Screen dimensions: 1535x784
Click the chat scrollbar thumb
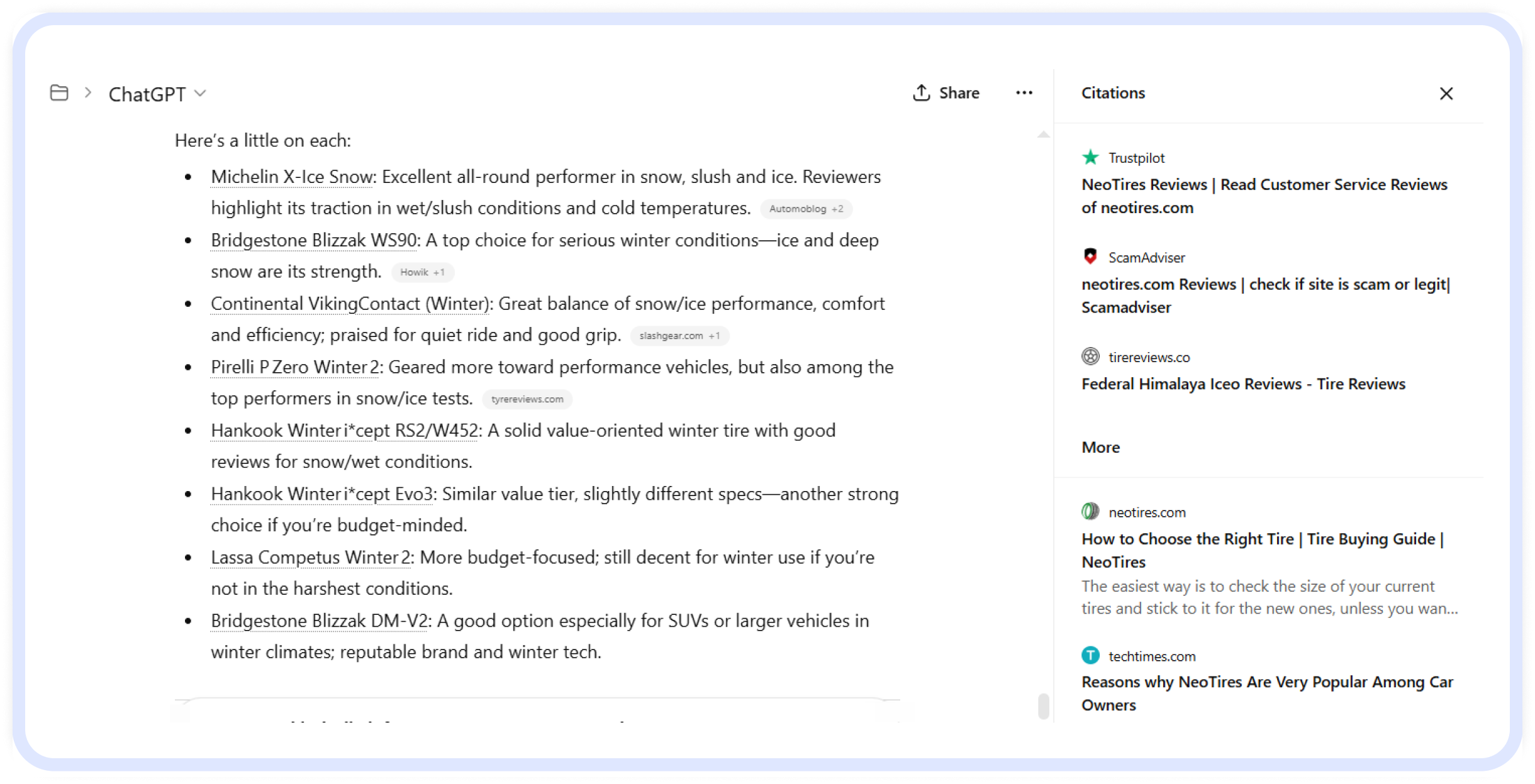pos(1044,705)
